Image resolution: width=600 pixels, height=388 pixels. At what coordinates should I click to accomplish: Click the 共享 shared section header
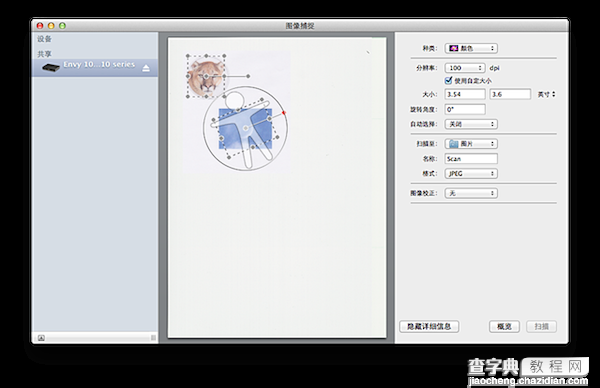[x=44, y=54]
